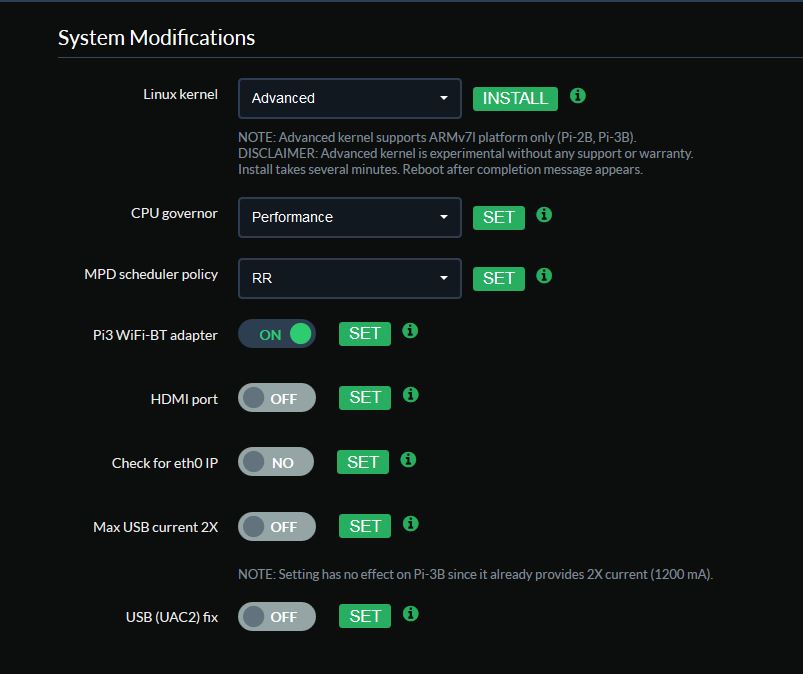Open info icon next to Linux kernel INSTALL
This screenshot has height=674, width=803.
tap(578, 96)
